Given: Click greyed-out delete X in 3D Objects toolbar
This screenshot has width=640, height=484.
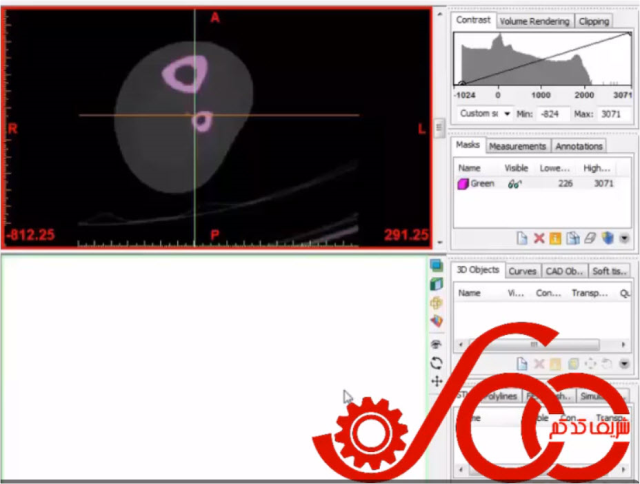Looking at the screenshot, I should pos(539,364).
